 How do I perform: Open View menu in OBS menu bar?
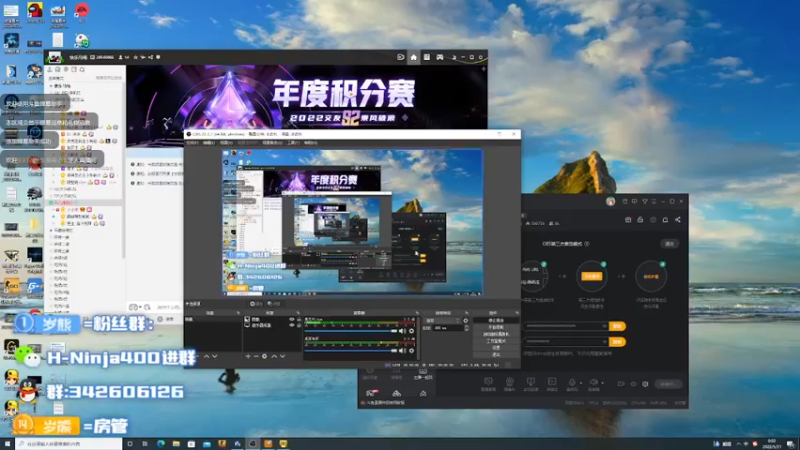tap(226, 143)
